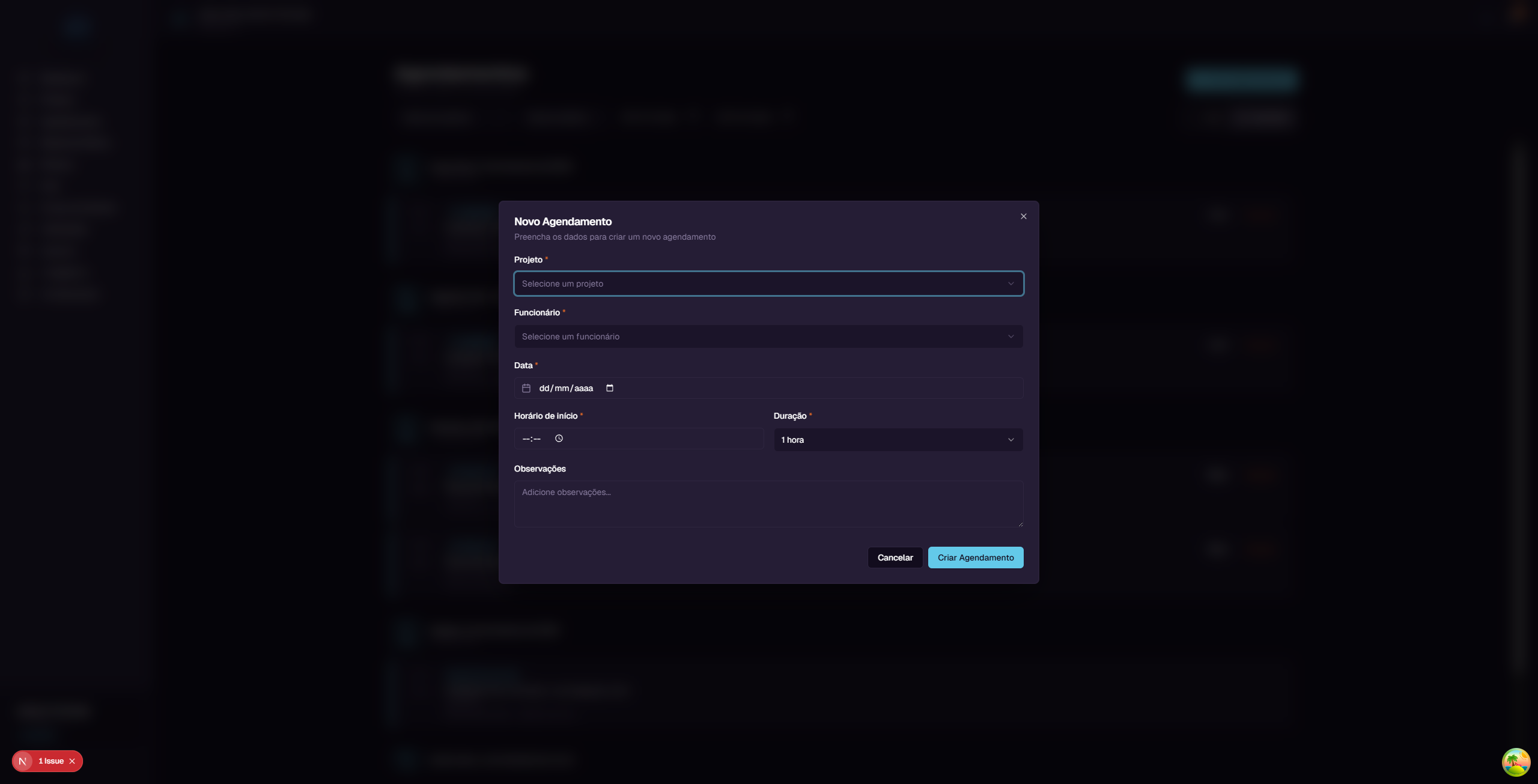
Task: Click the resize handle of the Observações textarea
Action: point(1020,523)
